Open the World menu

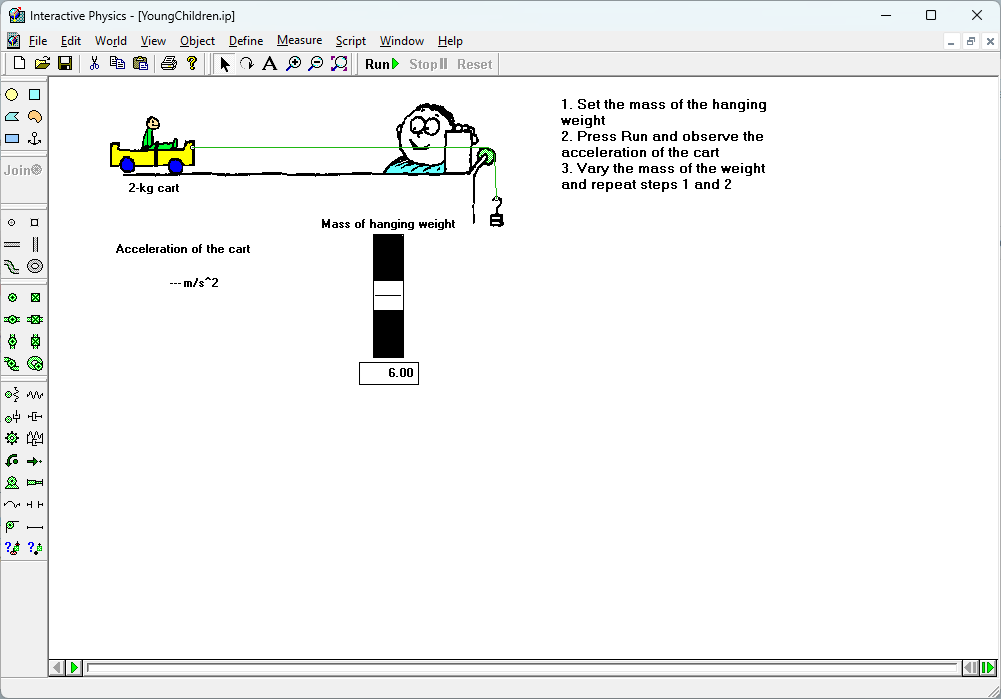pyautogui.click(x=110, y=41)
